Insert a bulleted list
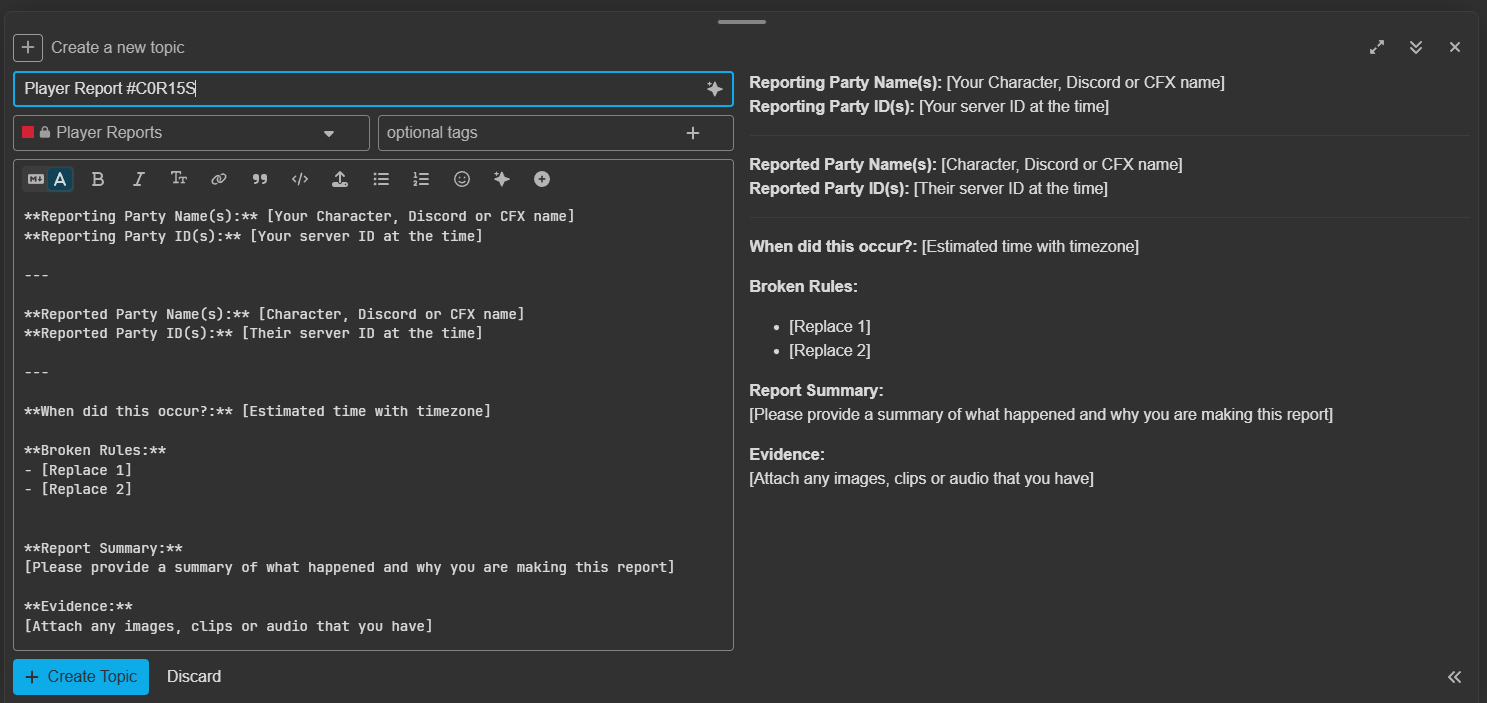 [x=381, y=179]
